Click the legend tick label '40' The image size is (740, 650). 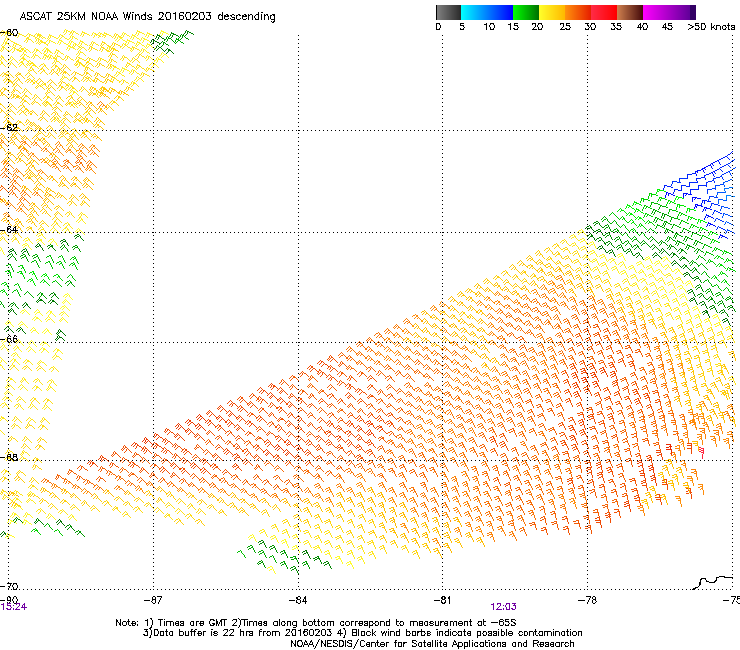(x=642, y=27)
